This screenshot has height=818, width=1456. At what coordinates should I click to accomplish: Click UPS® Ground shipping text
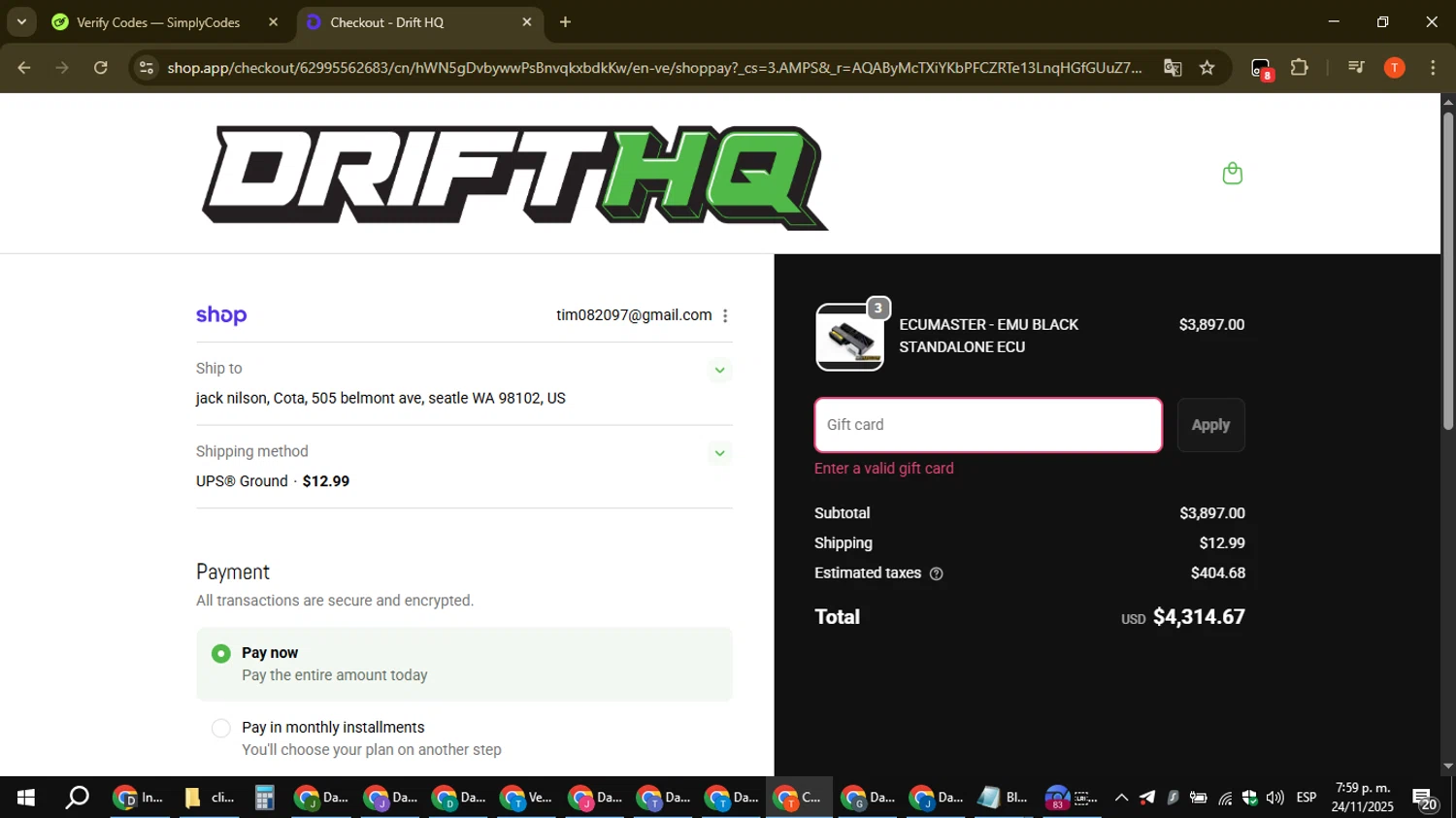pyautogui.click(x=242, y=481)
